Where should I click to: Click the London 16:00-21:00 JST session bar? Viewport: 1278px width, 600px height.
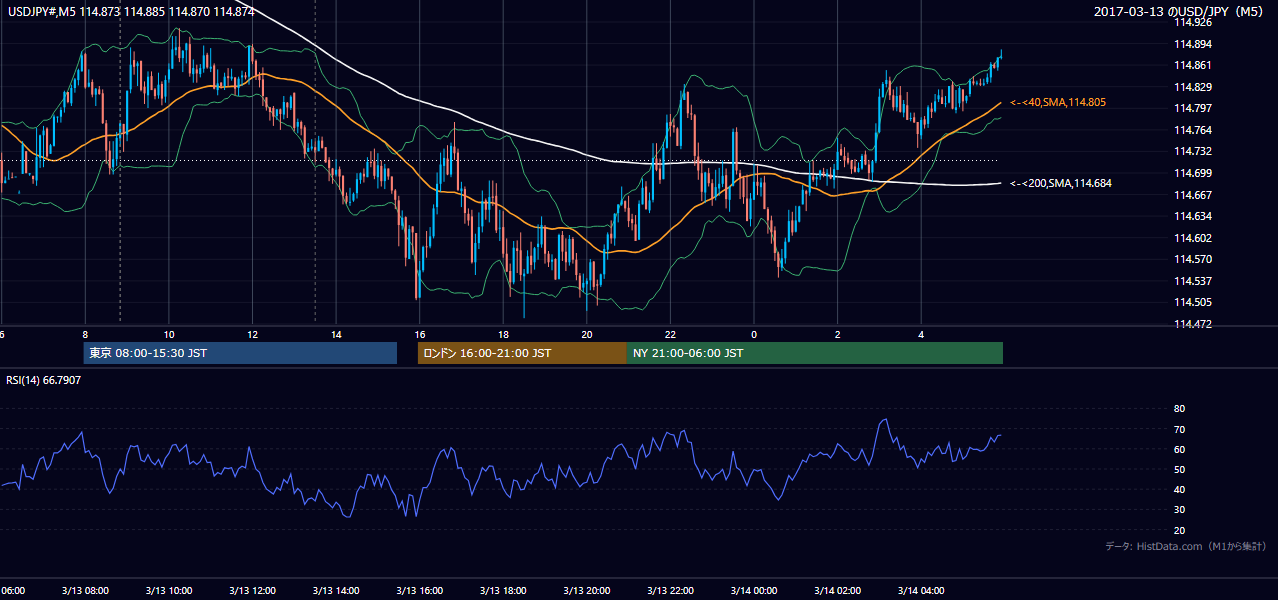pos(522,353)
